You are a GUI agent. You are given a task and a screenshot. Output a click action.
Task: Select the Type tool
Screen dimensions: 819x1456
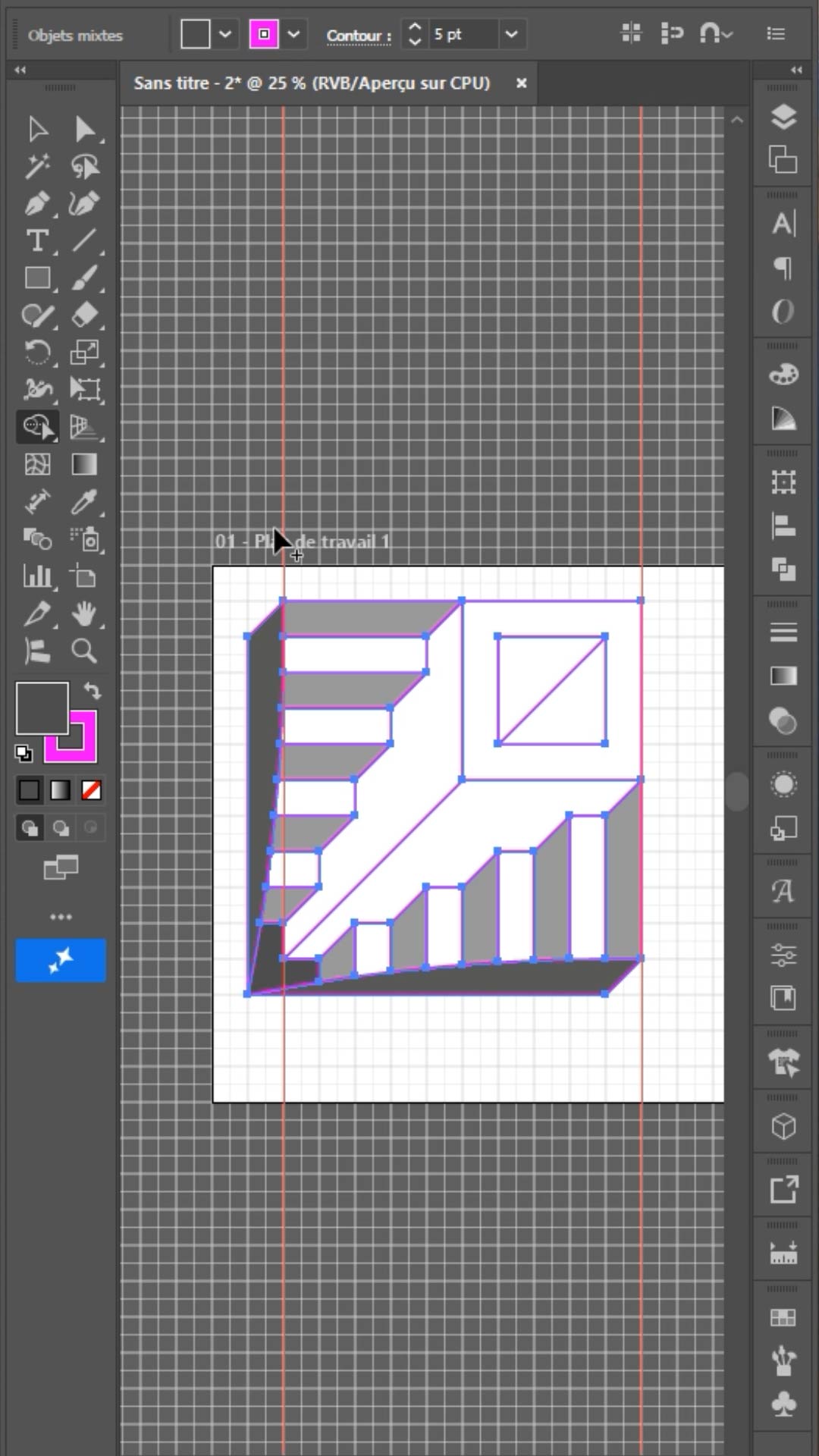pyautogui.click(x=37, y=240)
